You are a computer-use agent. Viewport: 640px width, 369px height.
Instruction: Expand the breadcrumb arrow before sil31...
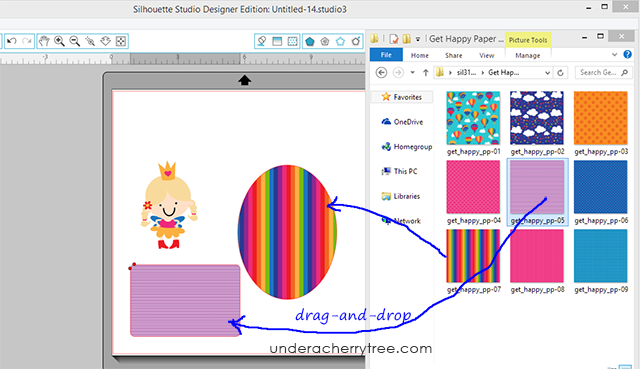click(x=450, y=73)
